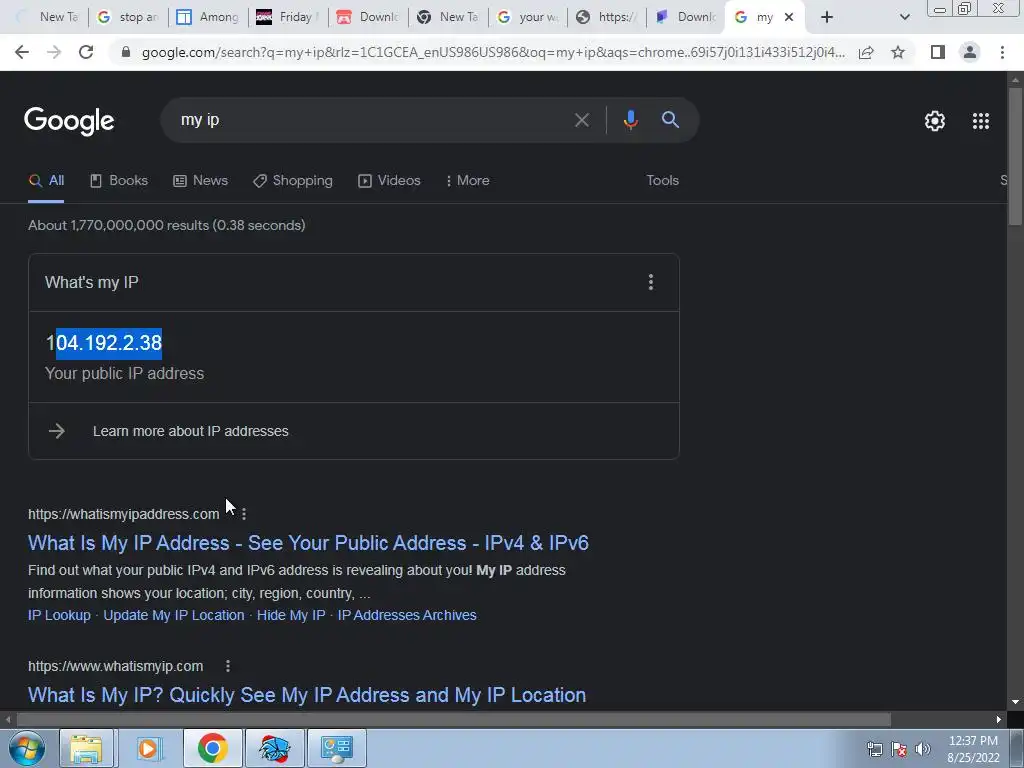Click Learn more about IP addresses
The height and width of the screenshot is (768, 1024).
[191, 431]
